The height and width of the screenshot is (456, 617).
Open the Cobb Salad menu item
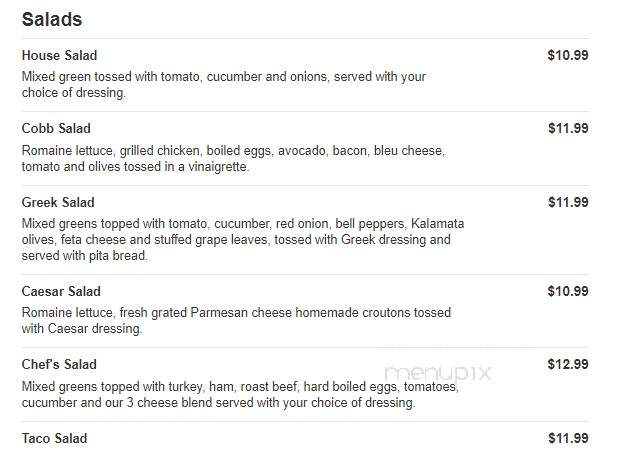[x=56, y=129]
